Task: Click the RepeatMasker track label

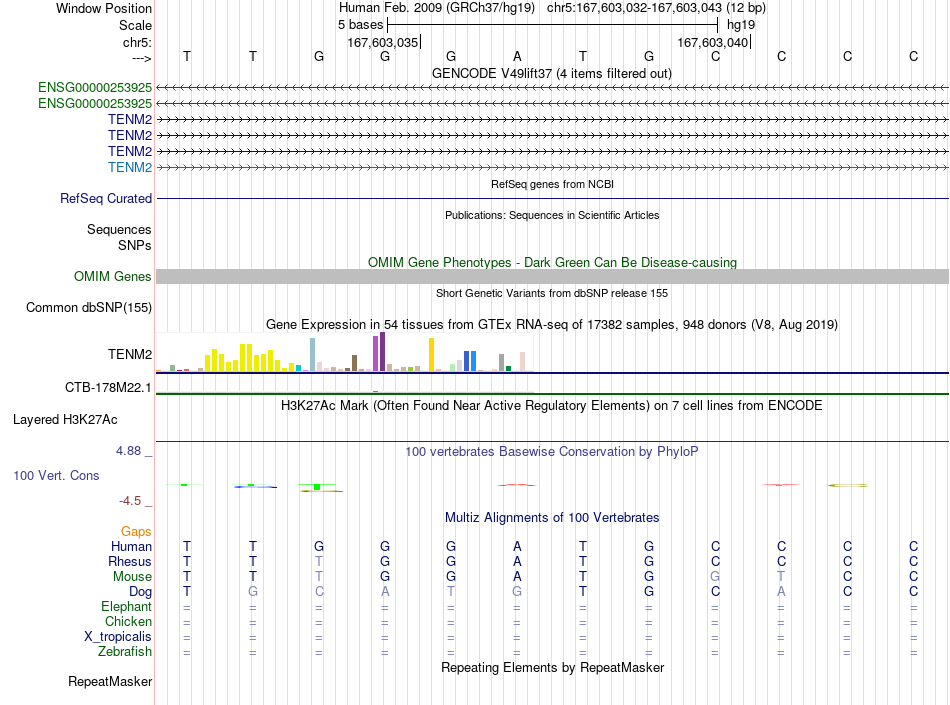Action: (110, 682)
